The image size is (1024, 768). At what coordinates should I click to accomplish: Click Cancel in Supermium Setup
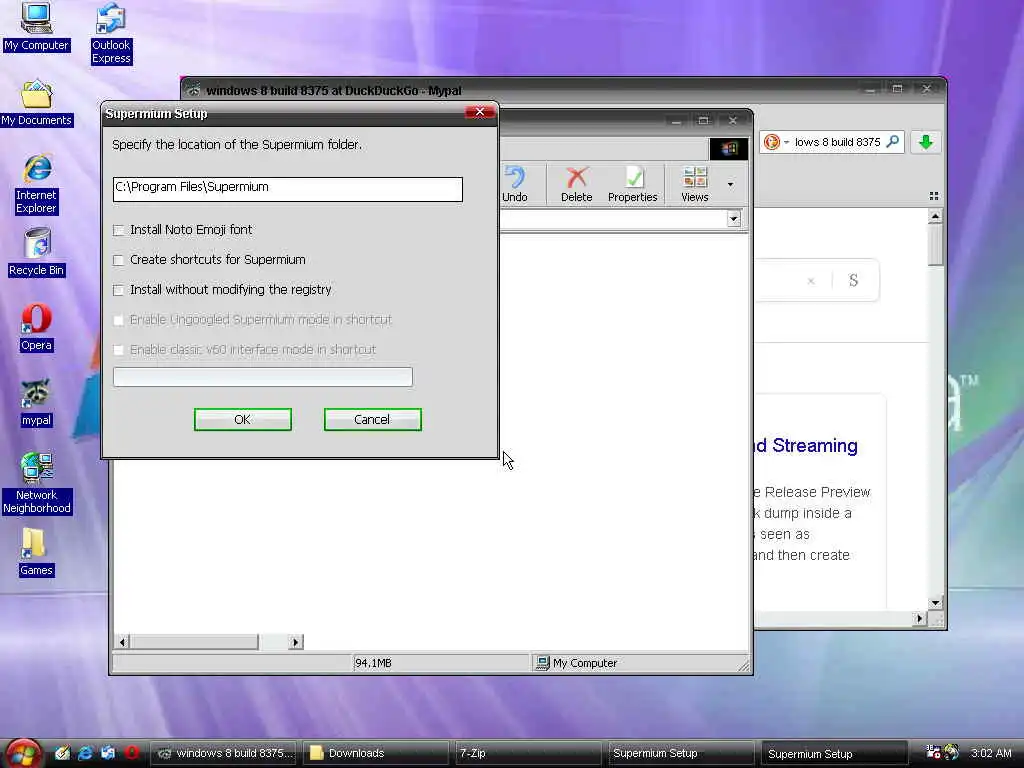point(372,419)
